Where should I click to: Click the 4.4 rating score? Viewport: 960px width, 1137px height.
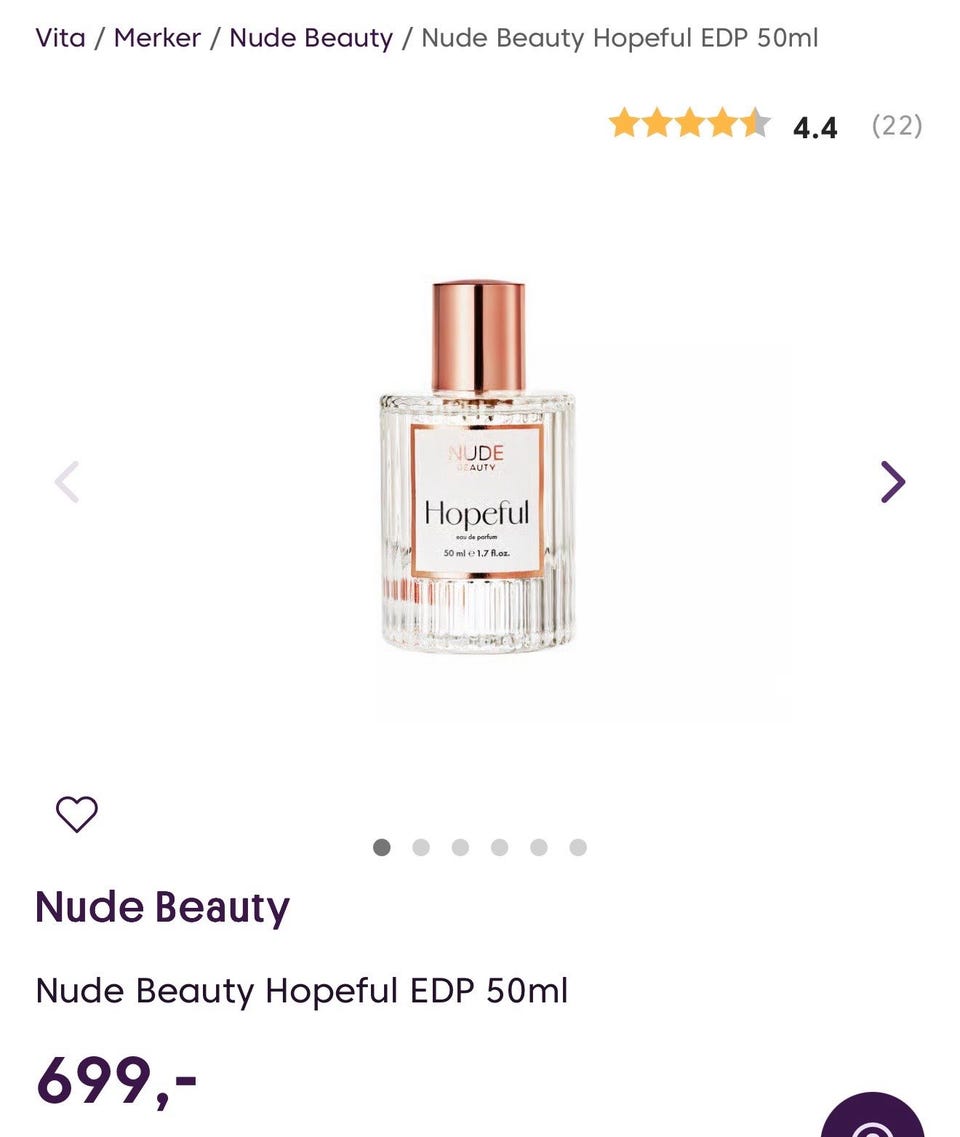pyautogui.click(x=815, y=128)
